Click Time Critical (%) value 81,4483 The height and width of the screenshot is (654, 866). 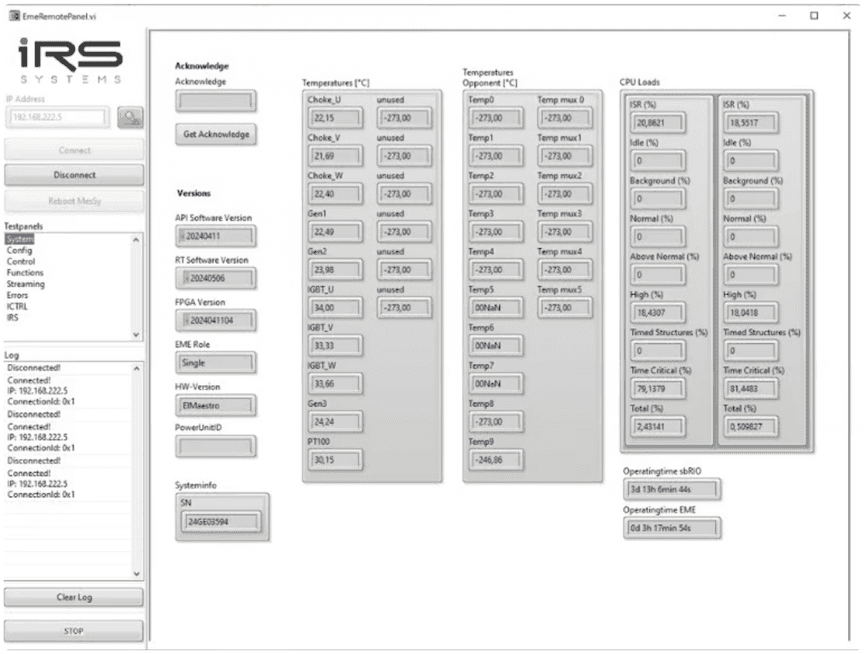pos(751,389)
